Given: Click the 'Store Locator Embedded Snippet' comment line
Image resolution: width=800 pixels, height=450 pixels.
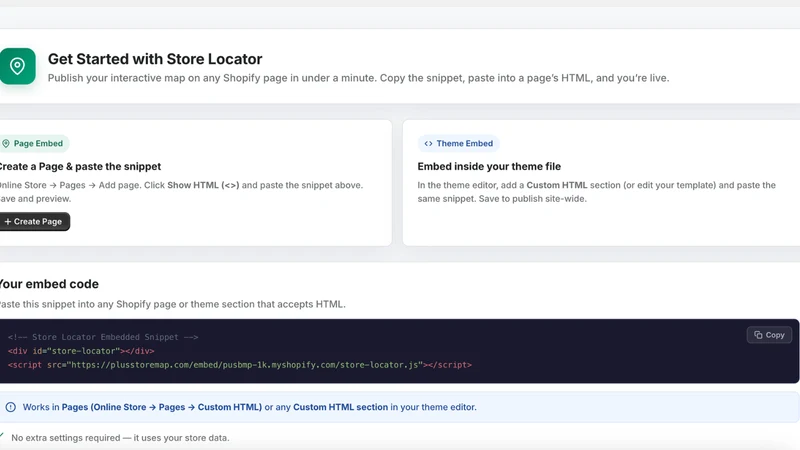Looking at the screenshot, I should tap(103, 337).
